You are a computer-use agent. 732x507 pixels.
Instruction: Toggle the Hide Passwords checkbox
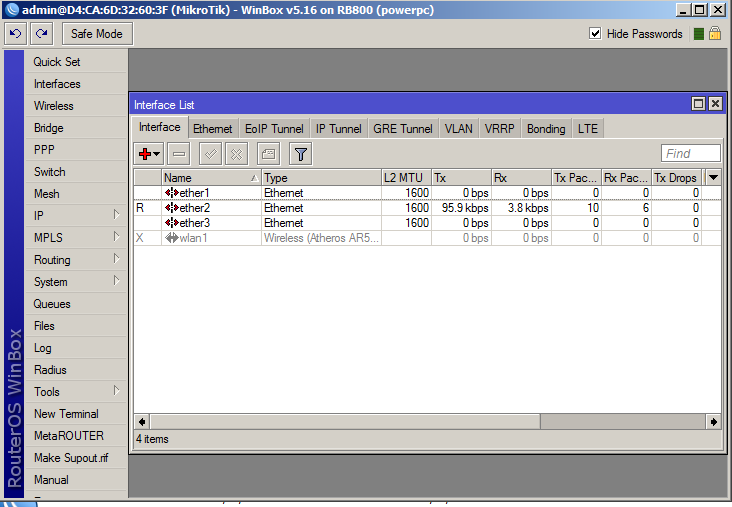(595, 34)
